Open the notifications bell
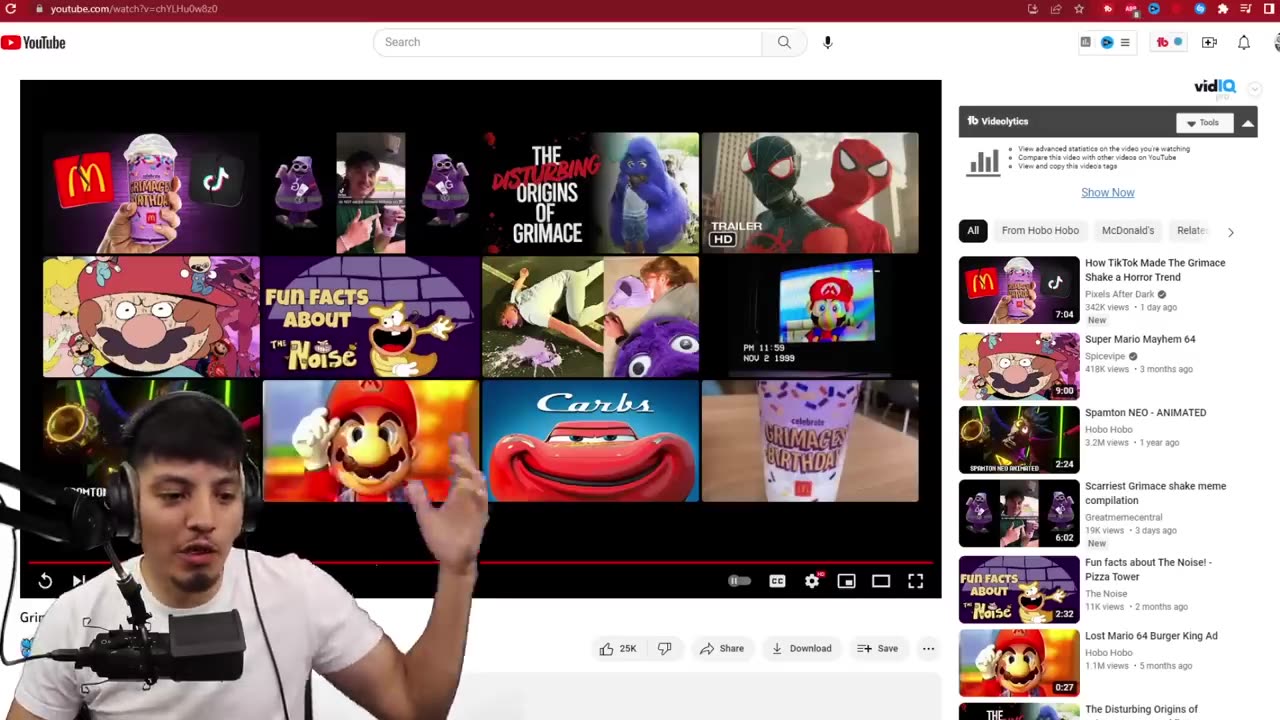The height and width of the screenshot is (720, 1280). pos(1244,42)
